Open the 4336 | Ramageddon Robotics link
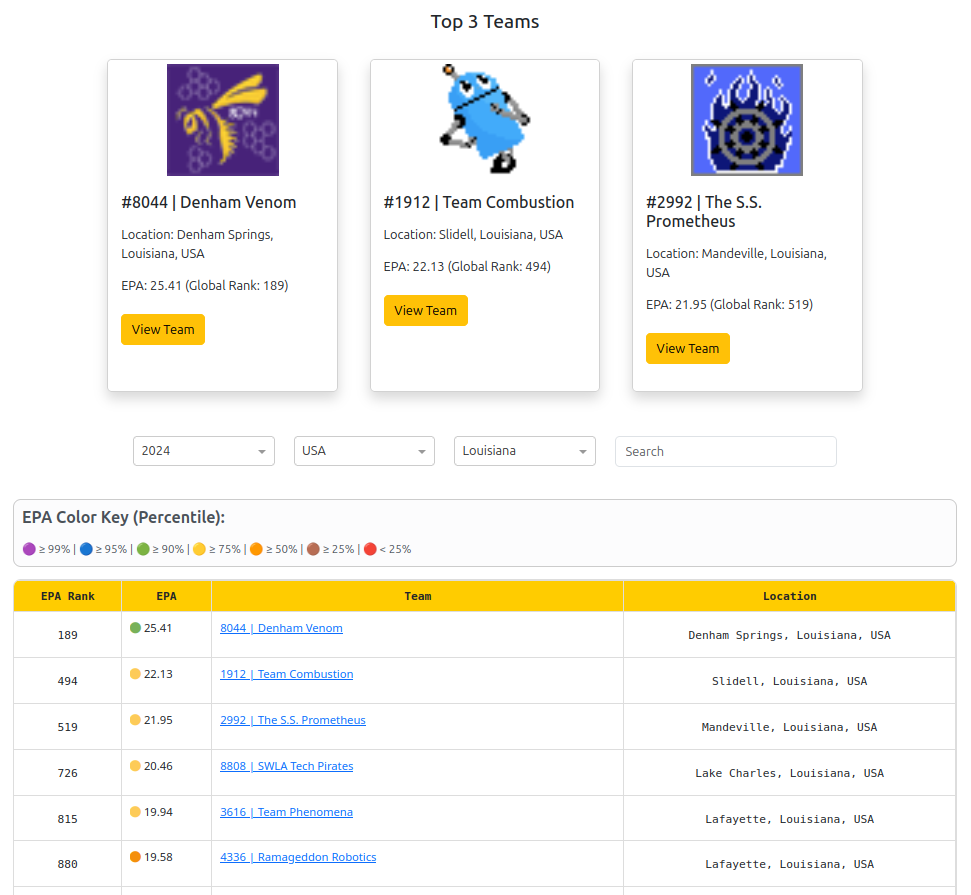This screenshot has width=971, height=895. pyautogui.click(x=298, y=857)
